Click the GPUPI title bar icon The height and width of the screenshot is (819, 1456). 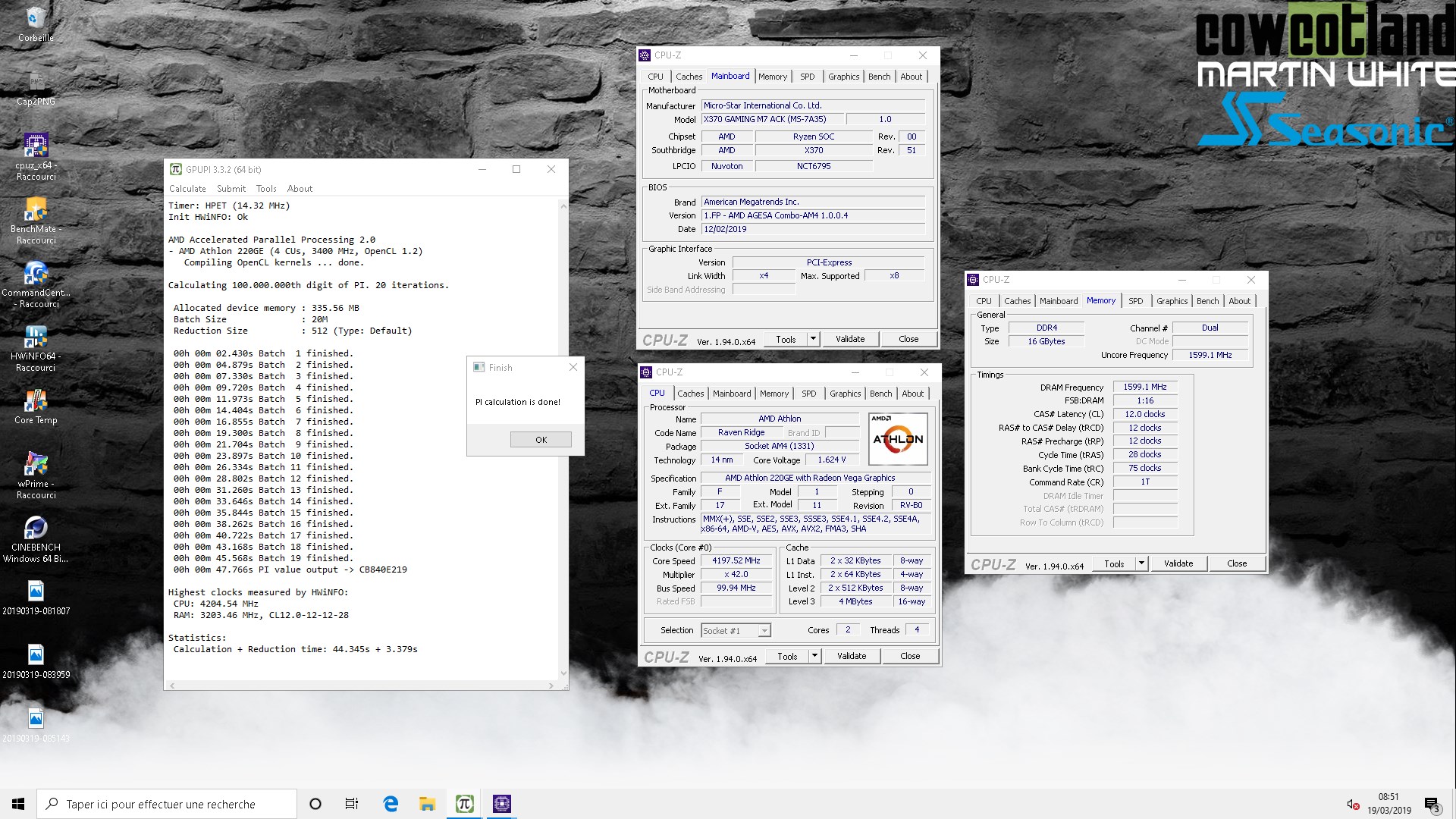176,169
